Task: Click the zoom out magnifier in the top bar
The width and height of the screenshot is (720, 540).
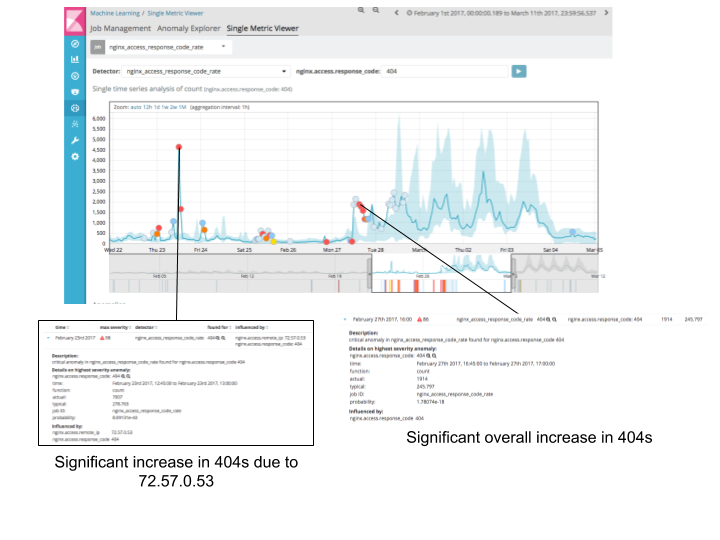Action: 376,10
